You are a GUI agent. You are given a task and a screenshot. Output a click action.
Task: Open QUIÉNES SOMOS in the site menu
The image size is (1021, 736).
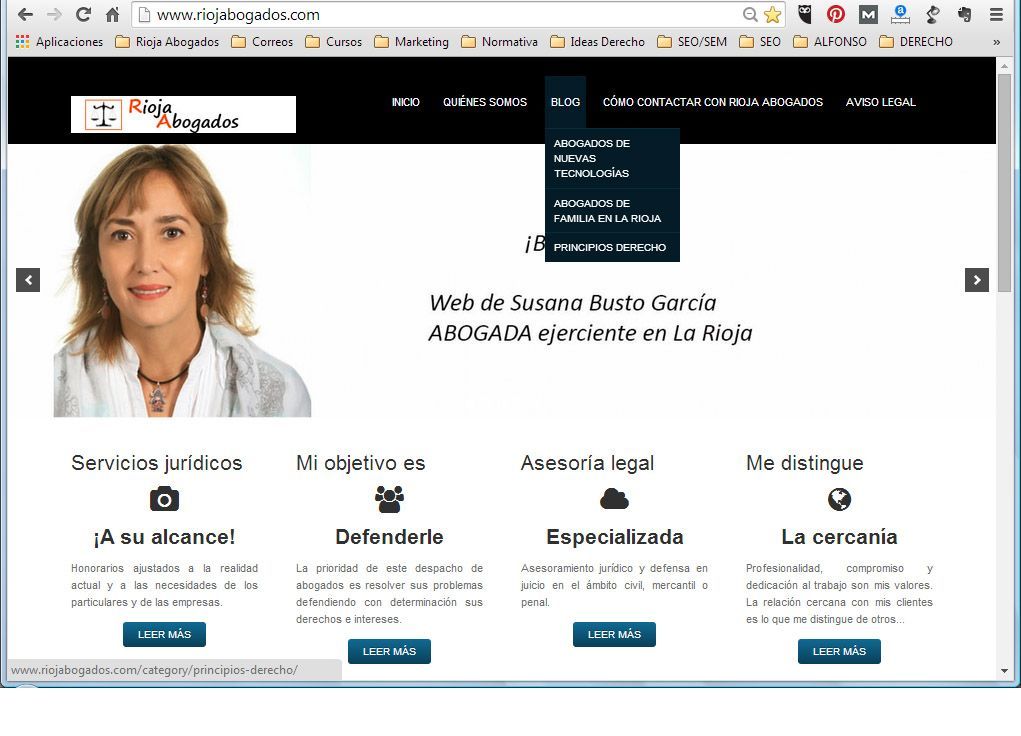485,102
